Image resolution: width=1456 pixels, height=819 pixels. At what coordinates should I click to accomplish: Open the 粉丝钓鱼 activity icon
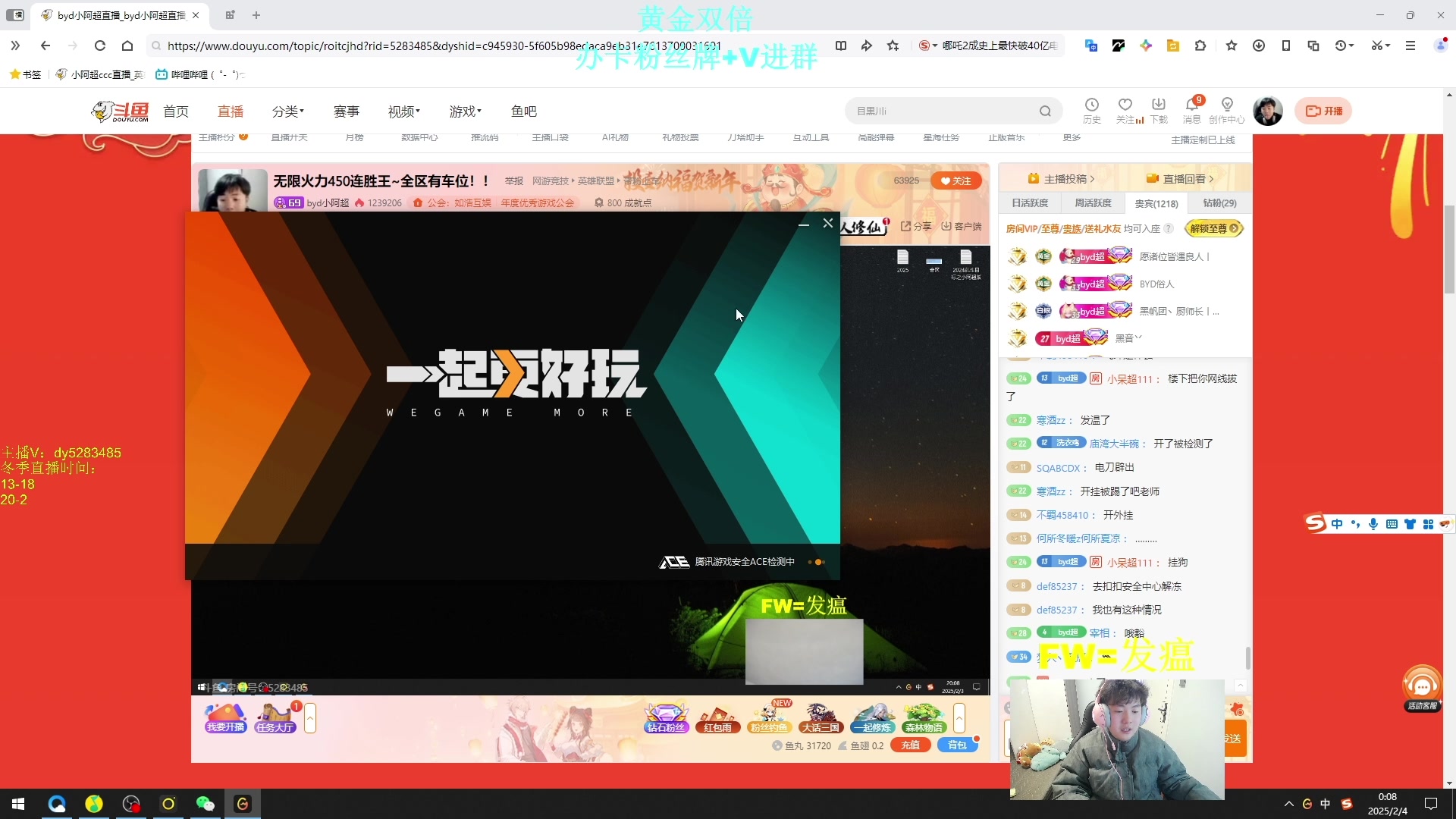tap(768, 717)
